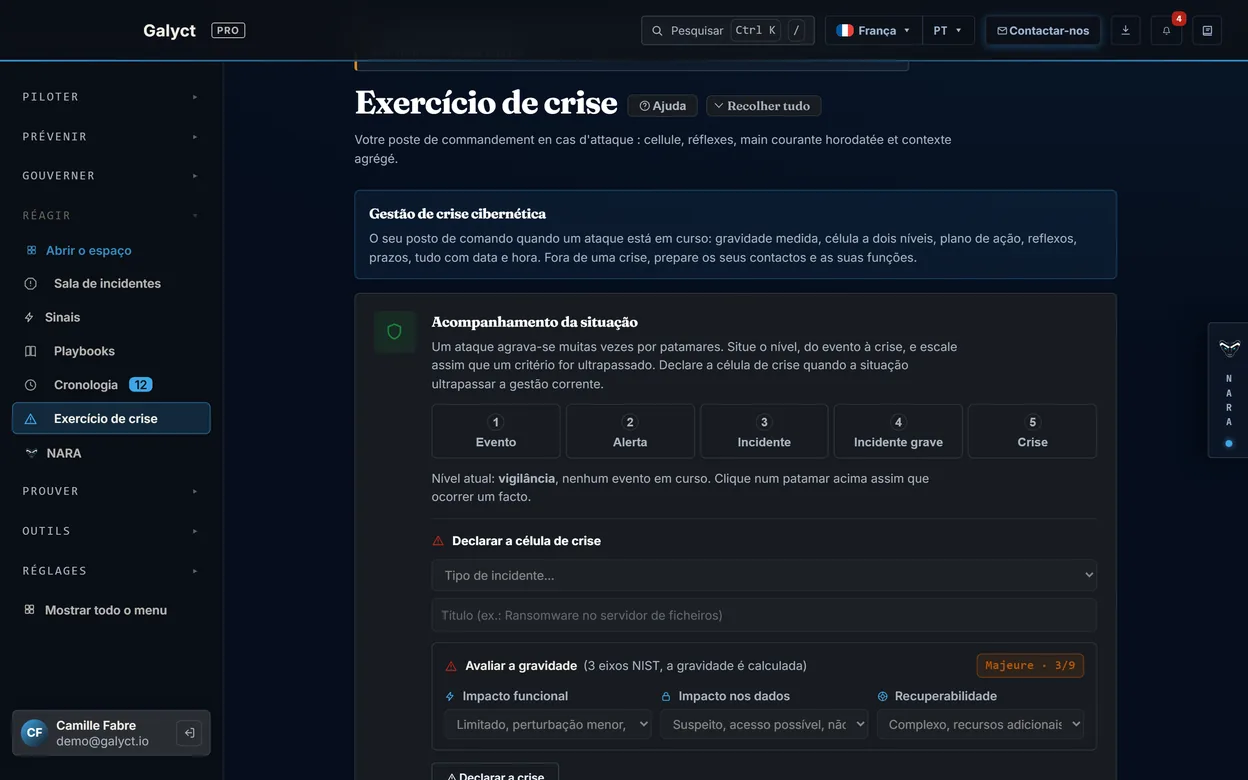Collapse the RÉAGIR menu section
Image resolution: width=1248 pixels, height=780 pixels.
111,215
